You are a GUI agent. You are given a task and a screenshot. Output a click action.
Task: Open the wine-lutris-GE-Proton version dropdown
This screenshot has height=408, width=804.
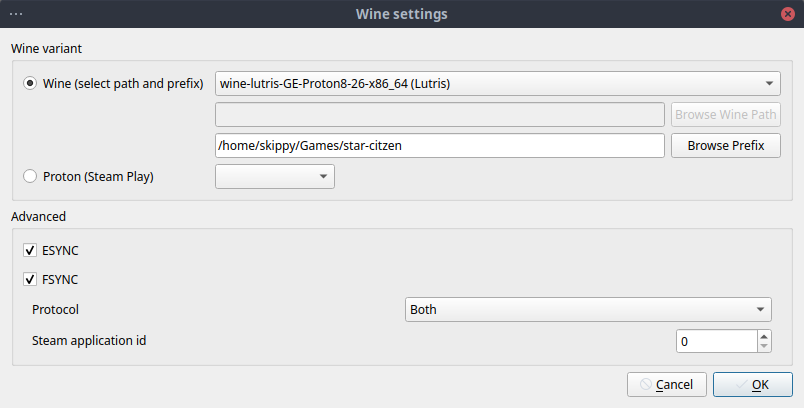click(x=497, y=84)
